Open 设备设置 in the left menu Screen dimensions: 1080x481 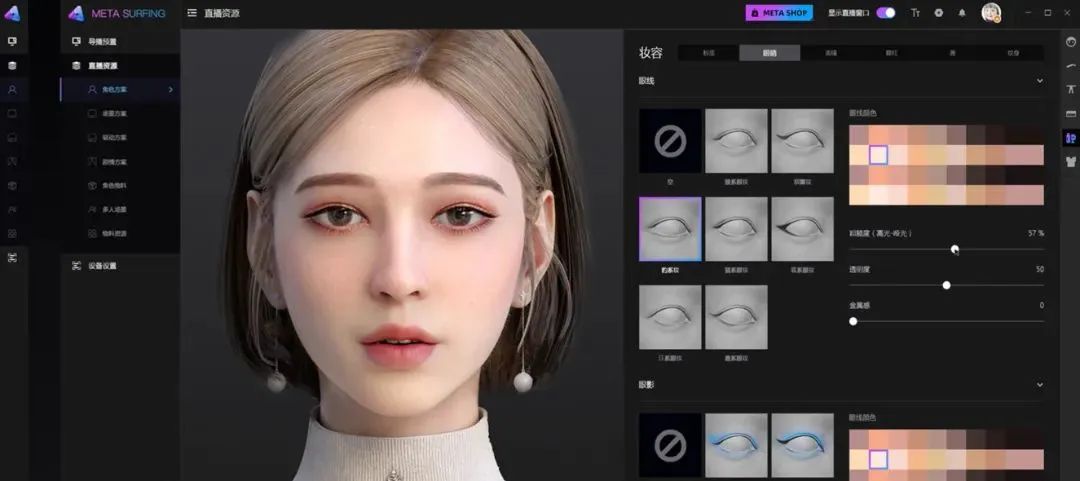tap(102, 266)
